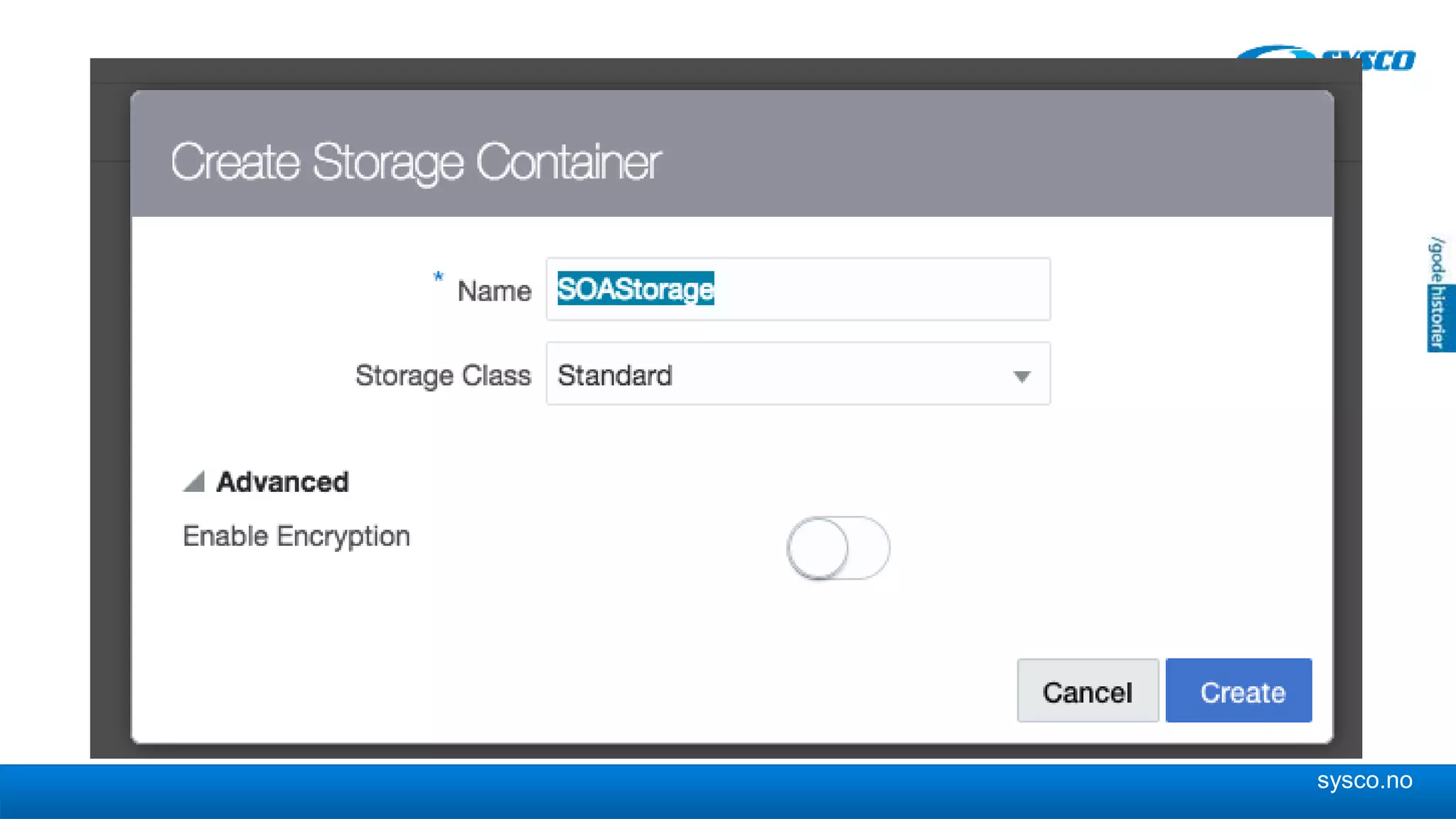Image resolution: width=1456 pixels, height=819 pixels.
Task: Click the Advanced disclosure triangle icon
Action: point(194,482)
